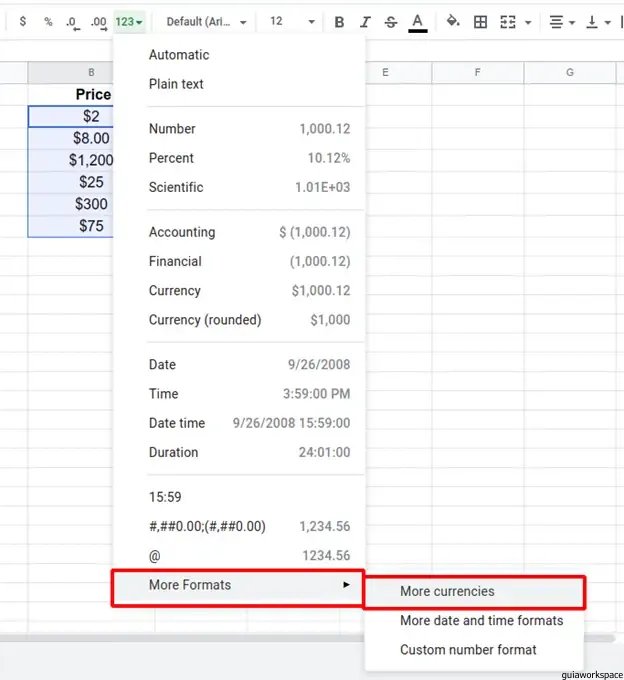Click the decrease decimal places icon
624x680 pixels.
pos(72,22)
